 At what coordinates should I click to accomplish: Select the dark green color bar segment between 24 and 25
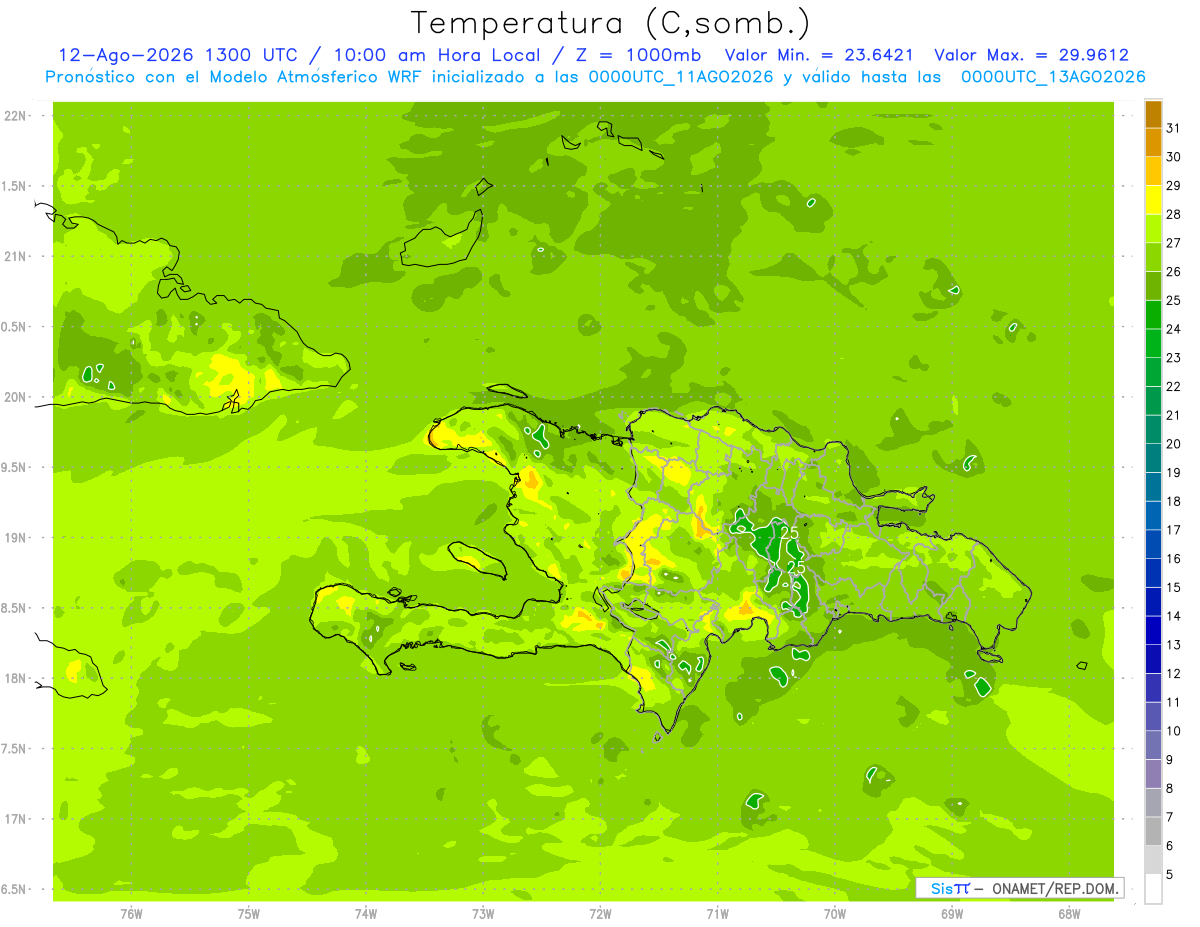1153,314
